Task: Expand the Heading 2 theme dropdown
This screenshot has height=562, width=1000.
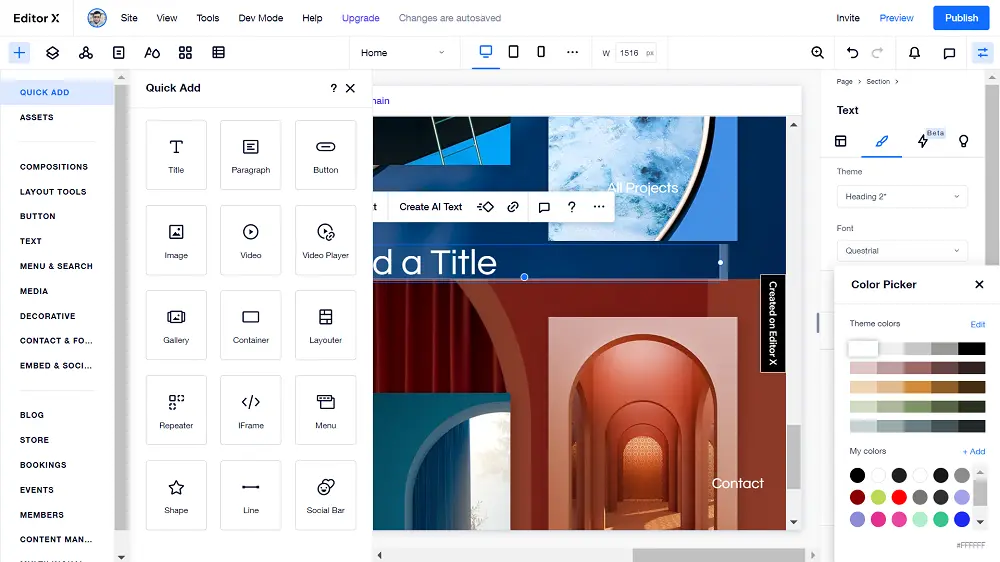Action: click(902, 196)
